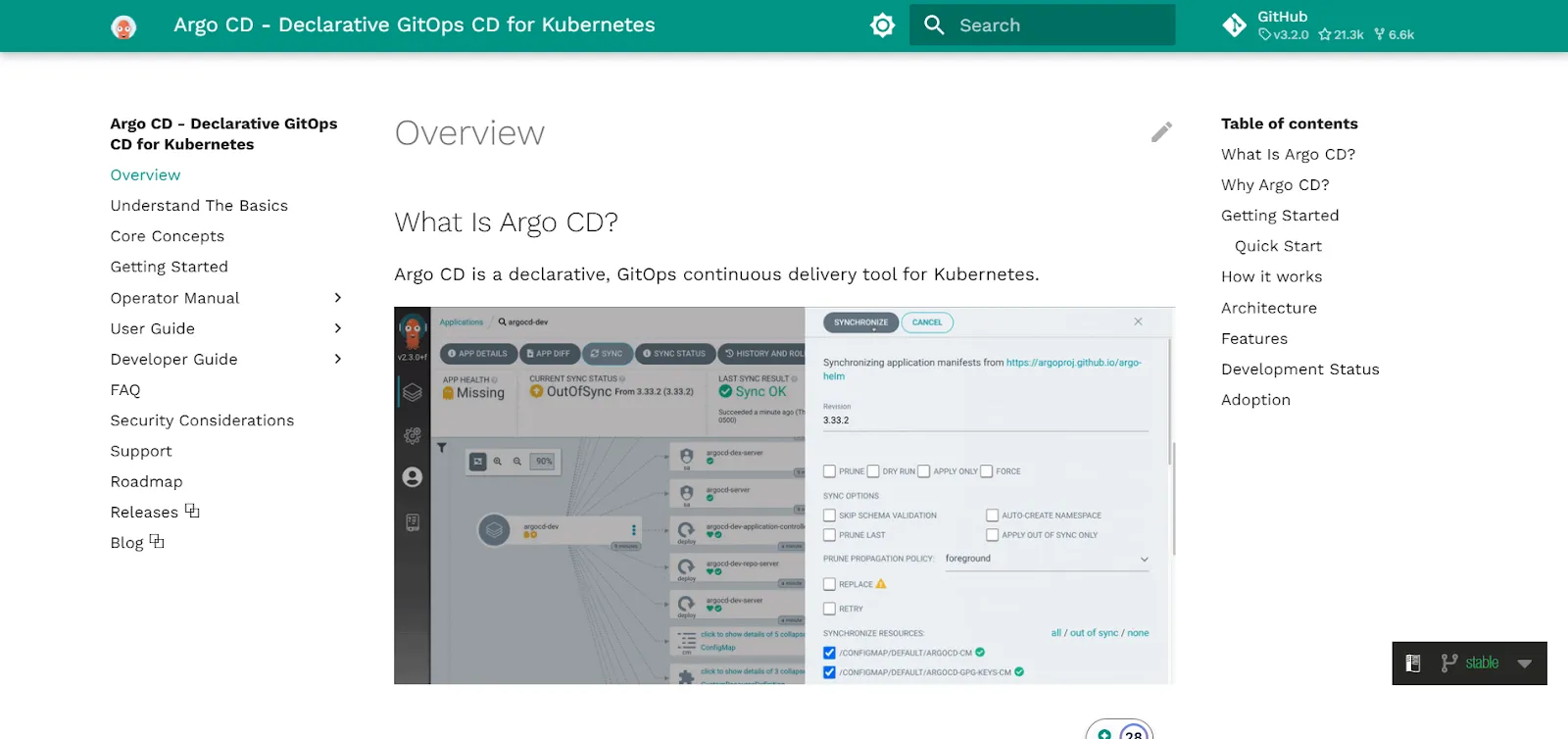Expand the User Guide section
Viewport: 1568px width, 739px height.
226,328
